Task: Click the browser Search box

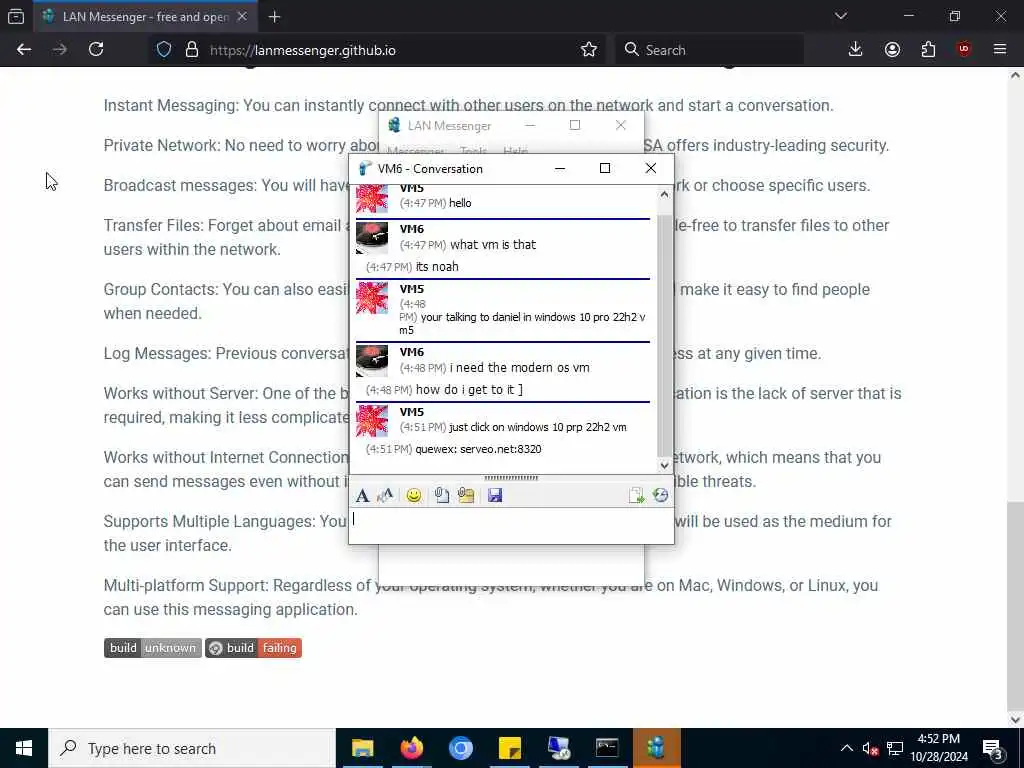Action: (709, 50)
